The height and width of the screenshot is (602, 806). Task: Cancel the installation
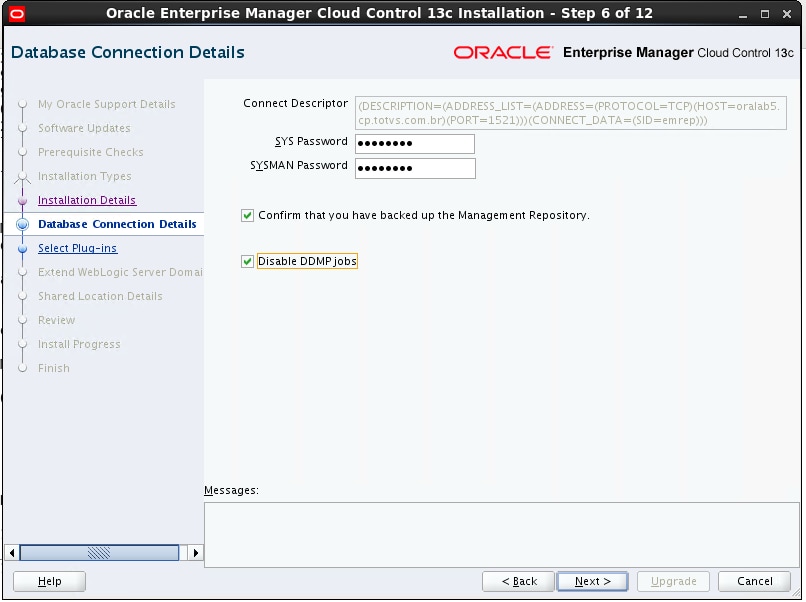coord(754,581)
